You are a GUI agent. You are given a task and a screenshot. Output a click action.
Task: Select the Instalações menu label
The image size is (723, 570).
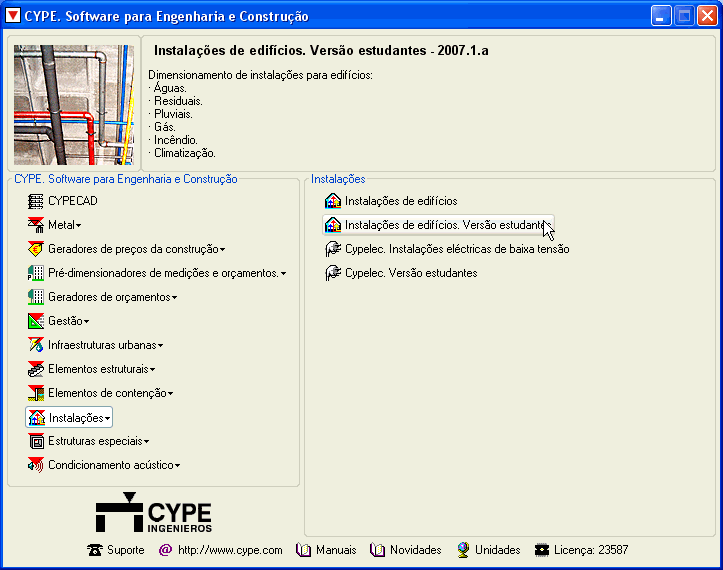click(x=76, y=418)
